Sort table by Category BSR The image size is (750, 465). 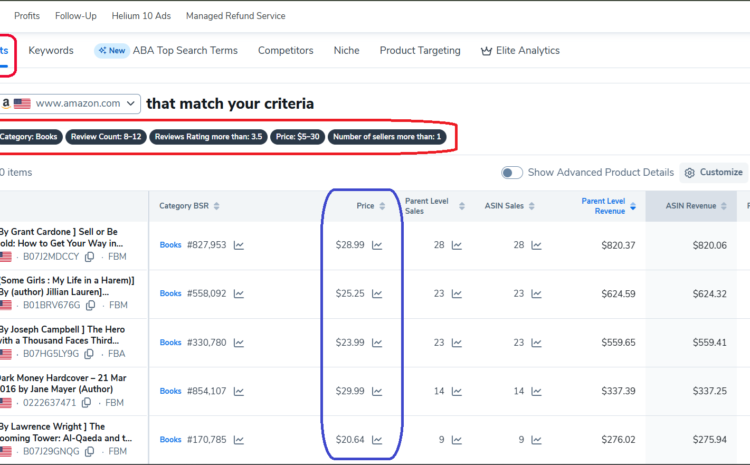(x=216, y=206)
